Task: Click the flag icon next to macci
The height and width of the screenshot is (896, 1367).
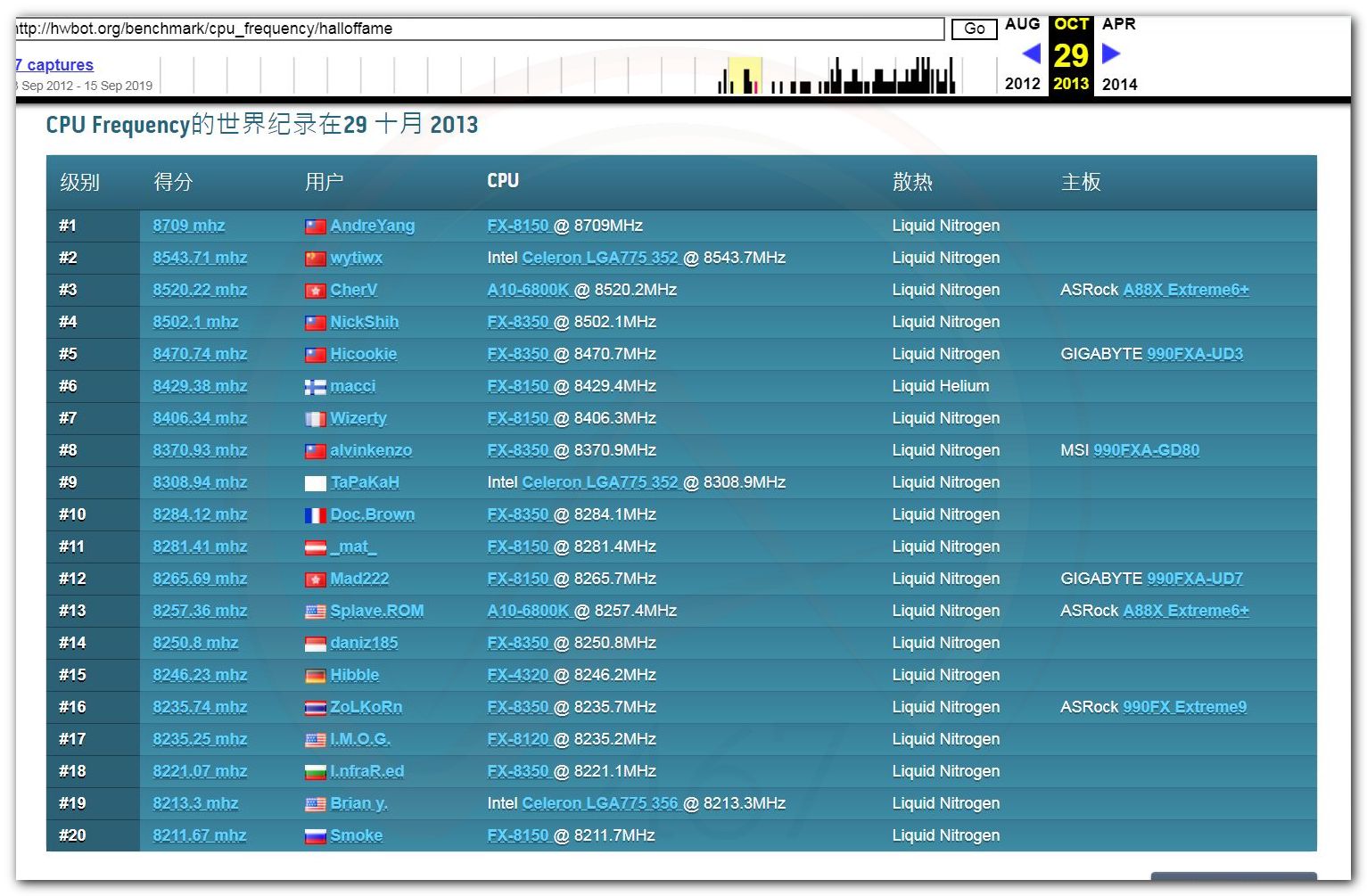Action: point(315,387)
